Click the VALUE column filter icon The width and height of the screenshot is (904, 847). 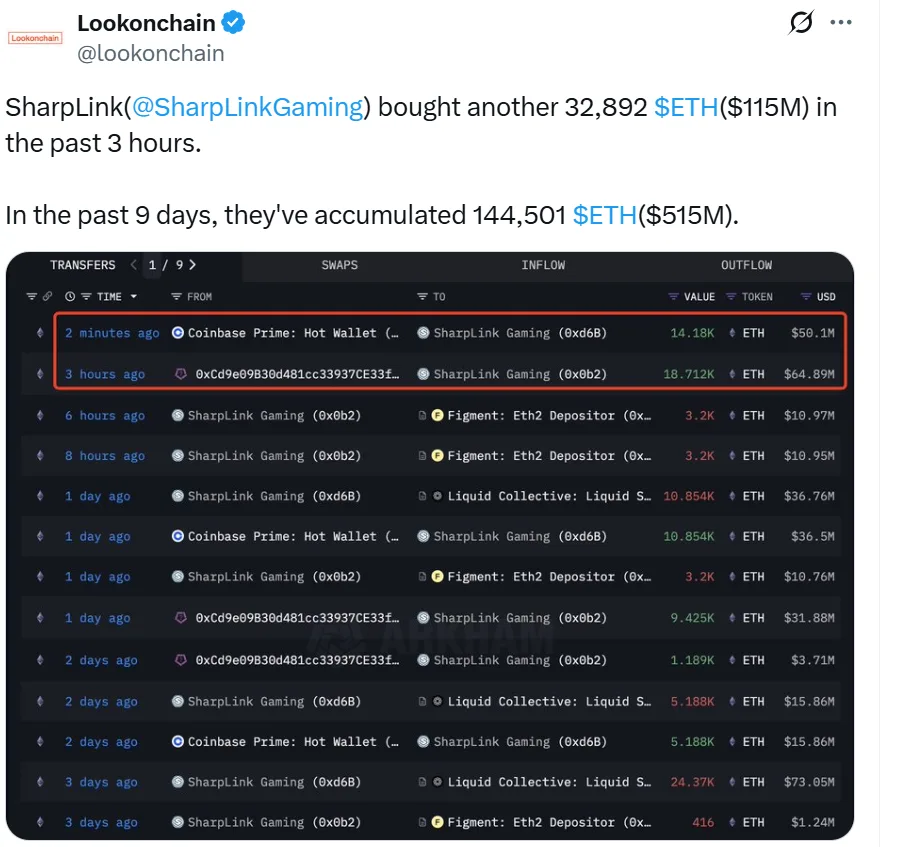pos(673,297)
